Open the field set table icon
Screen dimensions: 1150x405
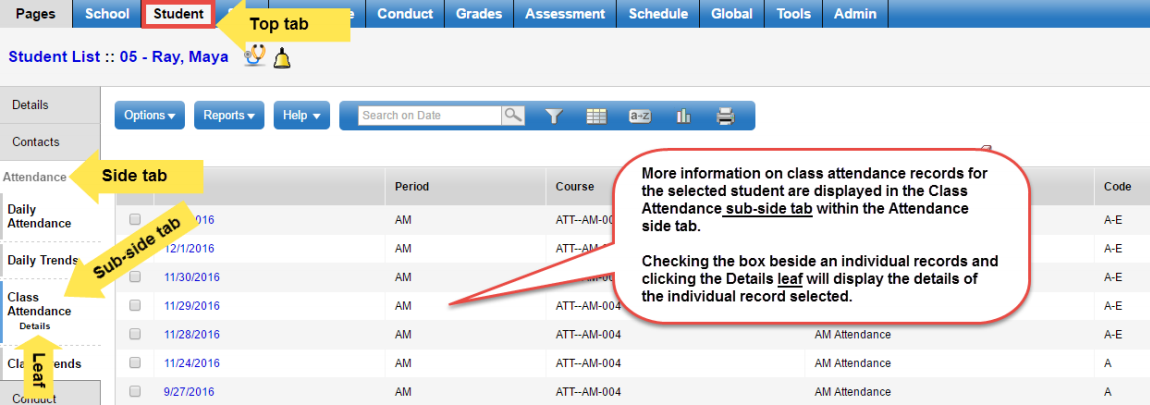[596, 116]
